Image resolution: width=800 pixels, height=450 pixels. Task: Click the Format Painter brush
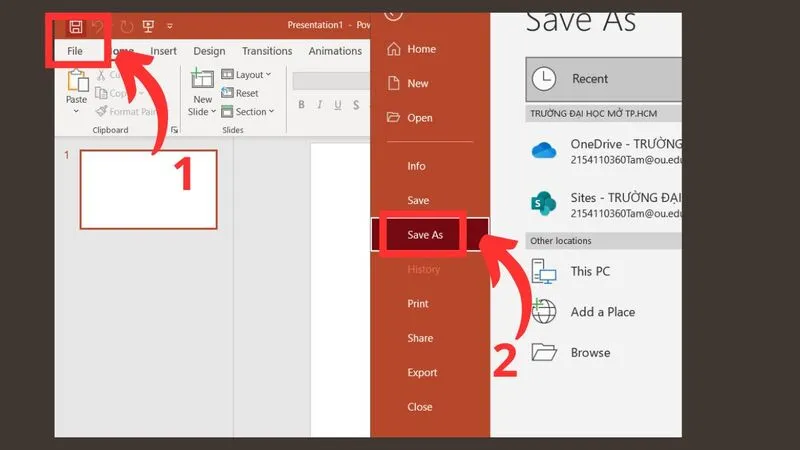coord(102,111)
